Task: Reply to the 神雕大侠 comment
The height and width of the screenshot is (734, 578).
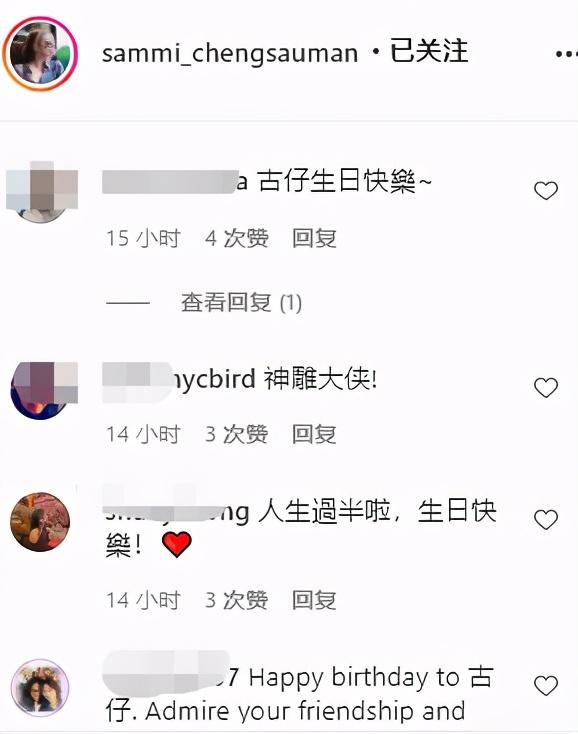Action: point(314,434)
